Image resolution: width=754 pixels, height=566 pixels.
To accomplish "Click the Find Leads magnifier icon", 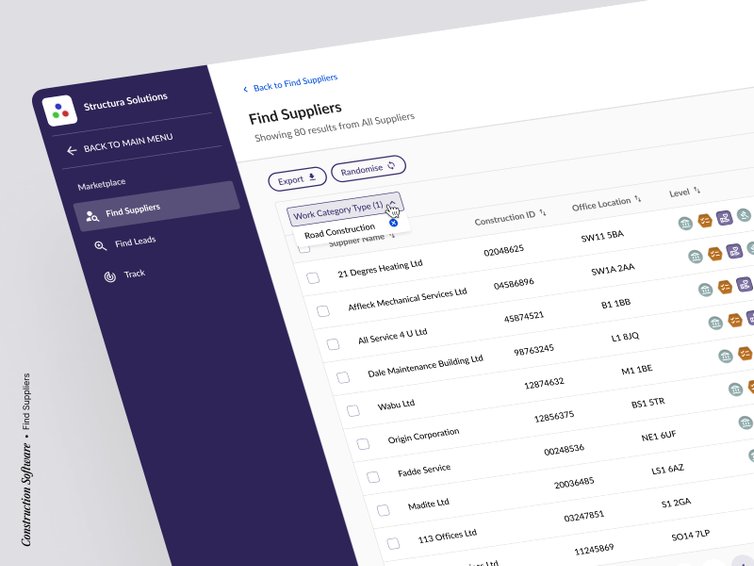I will tap(100, 245).
